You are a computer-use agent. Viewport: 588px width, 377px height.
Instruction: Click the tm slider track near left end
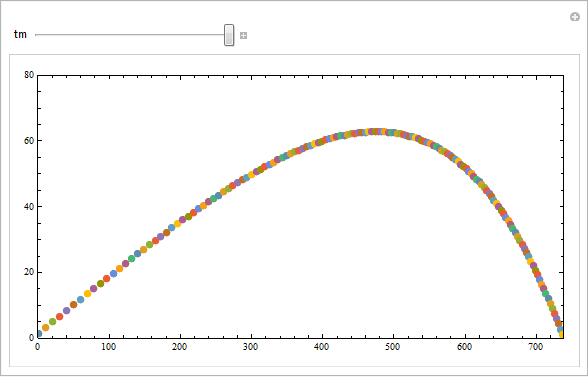[x=45, y=35]
